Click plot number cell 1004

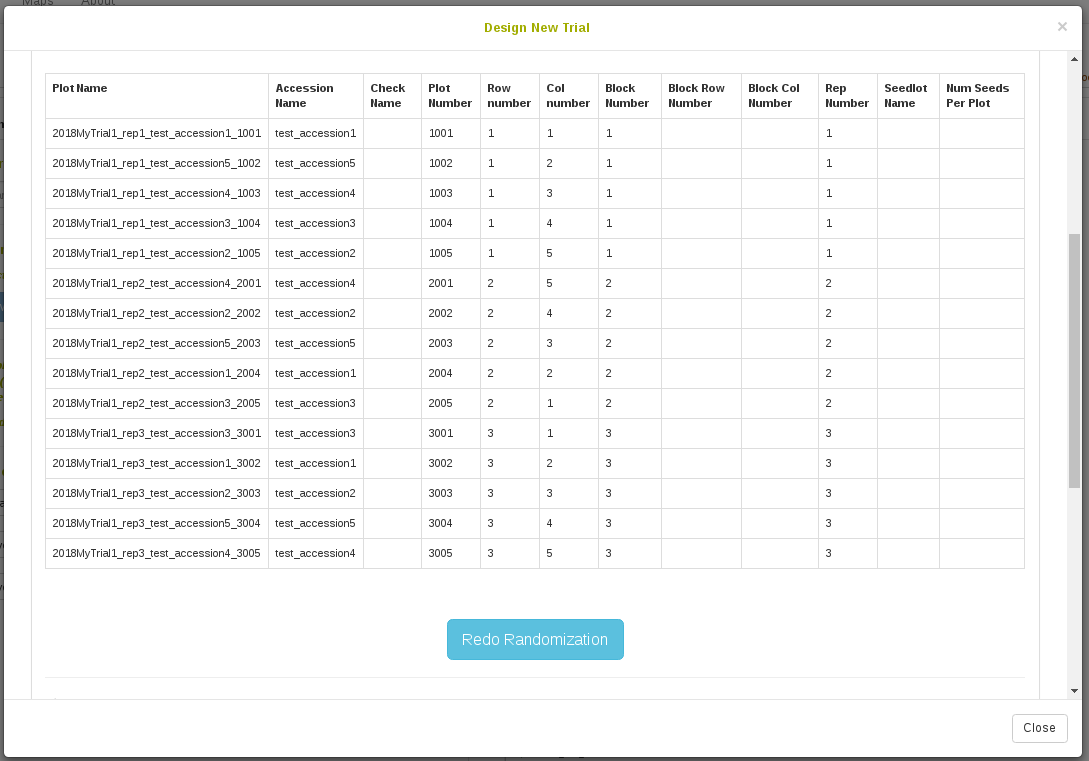tap(451, 223)
